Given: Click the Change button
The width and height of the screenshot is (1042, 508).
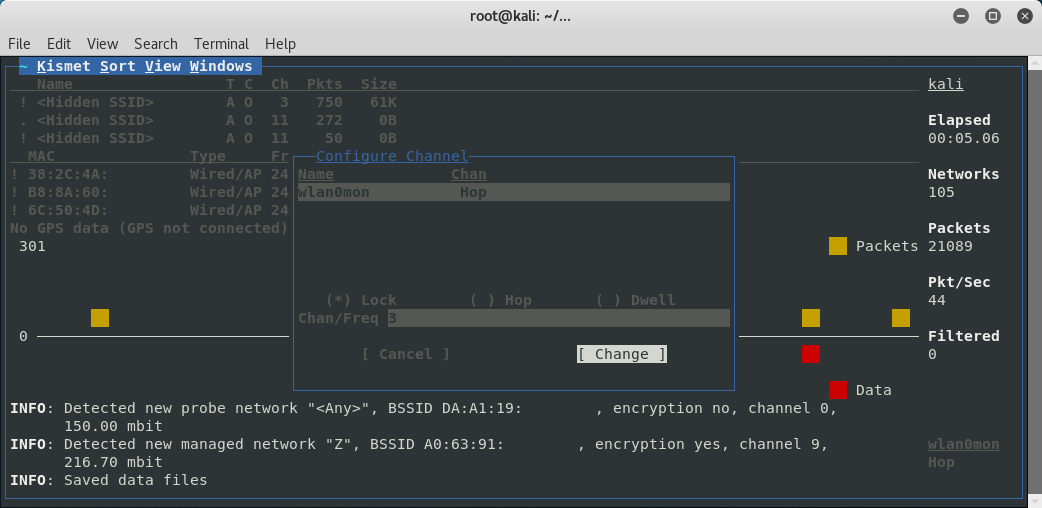Looking at the screenshot, I should tap(621, 354).
